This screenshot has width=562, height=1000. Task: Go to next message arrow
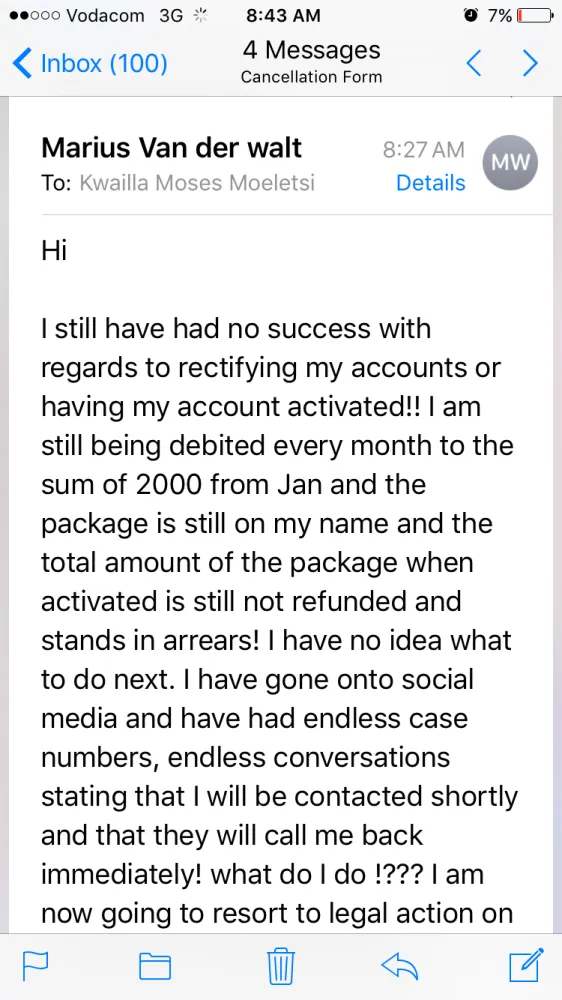529,63
